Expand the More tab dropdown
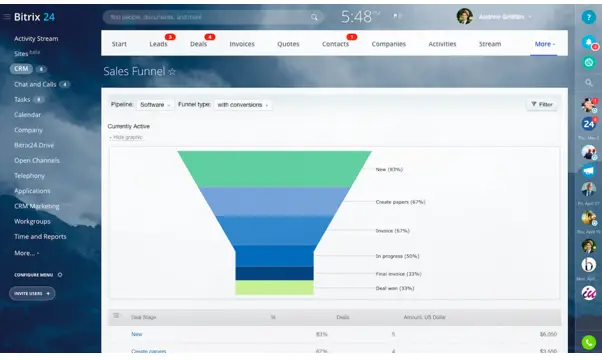The width and height of the screenshot is (602, 360). [544, 44]
